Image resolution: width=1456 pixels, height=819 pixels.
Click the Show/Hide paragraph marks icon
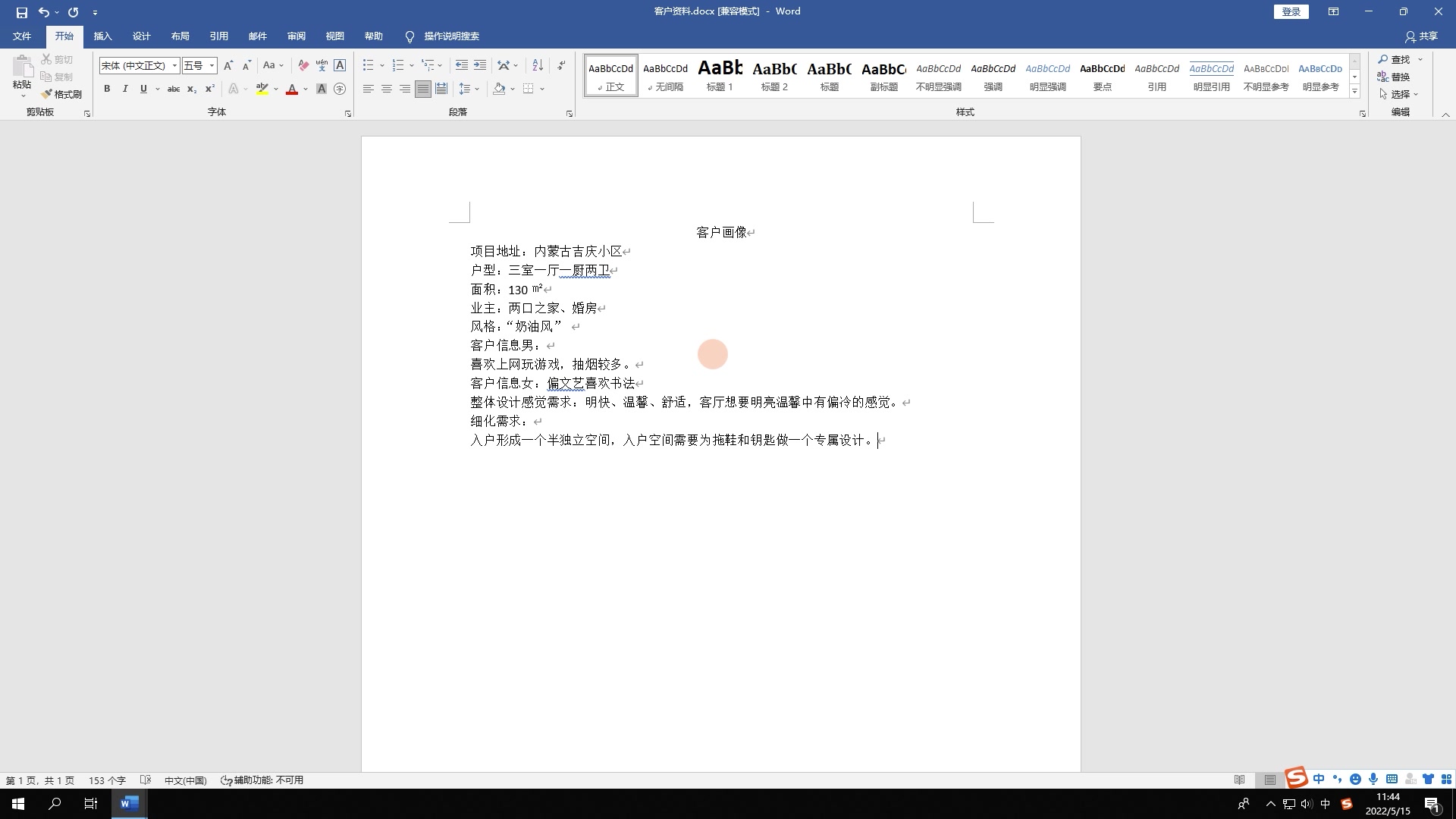point(561,65)
